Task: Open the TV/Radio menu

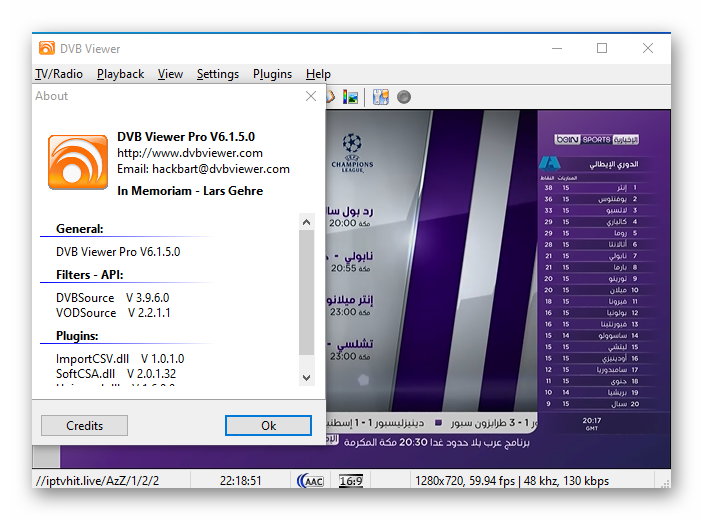Action: 59,74
